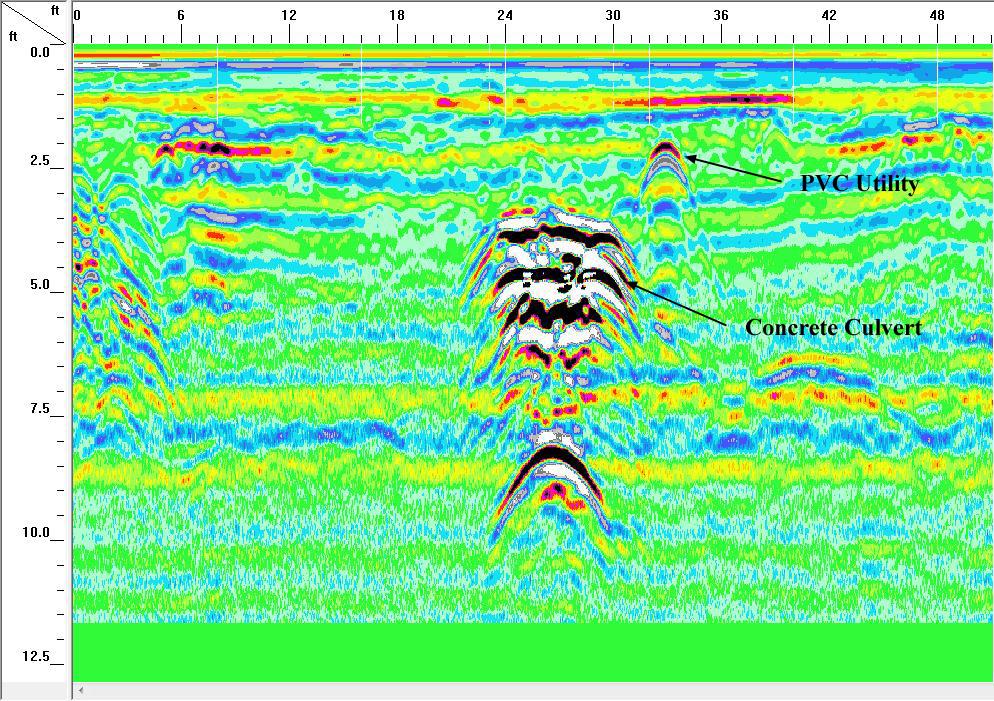Viewport: 994px width, 701px height.
Task: Click the 24 ft mark on the horizontal ruler
Action: click(505, 15)
